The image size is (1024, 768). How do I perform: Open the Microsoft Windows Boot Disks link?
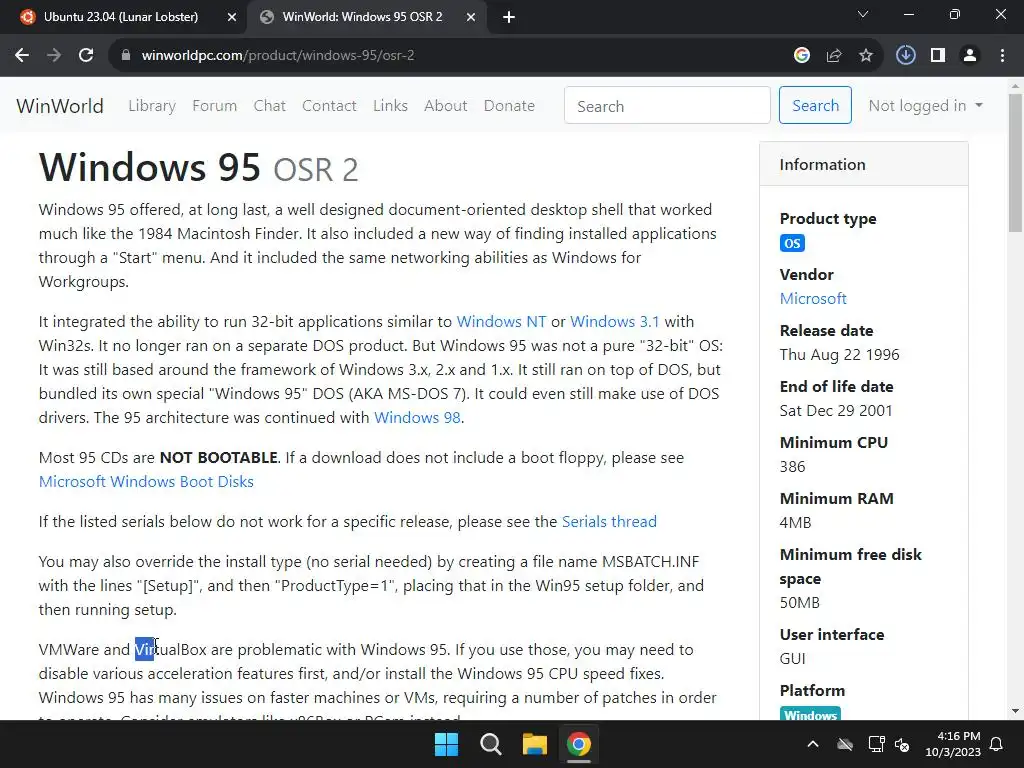tap(146, 482)
